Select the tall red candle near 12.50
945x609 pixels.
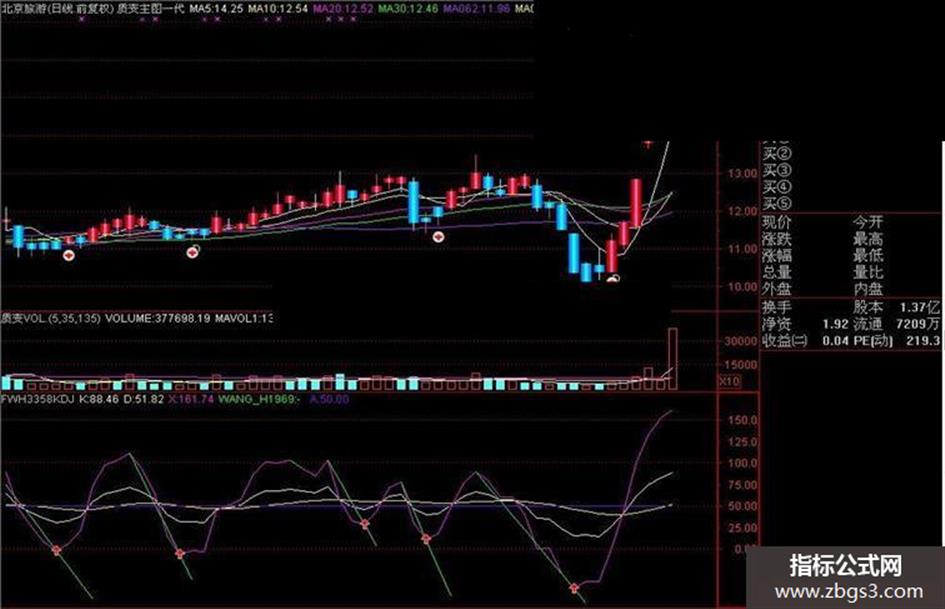click(636, 203)
